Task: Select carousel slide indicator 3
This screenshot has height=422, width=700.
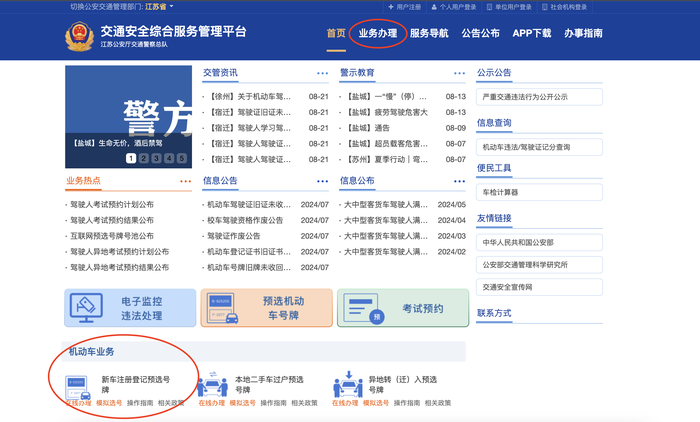Action: pyautogui.click(x=156, y=158)
